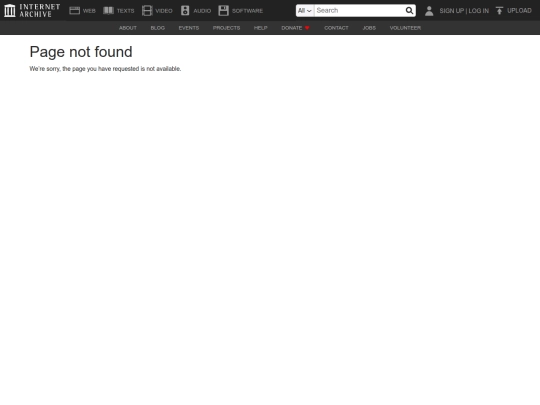Viewport: 540px width, 405px height.
Task: Click the Video label in navigation
Action: coord(164,11)
